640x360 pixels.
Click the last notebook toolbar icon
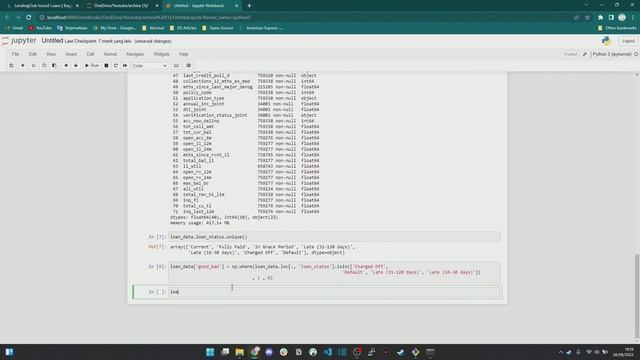(189, 66)
